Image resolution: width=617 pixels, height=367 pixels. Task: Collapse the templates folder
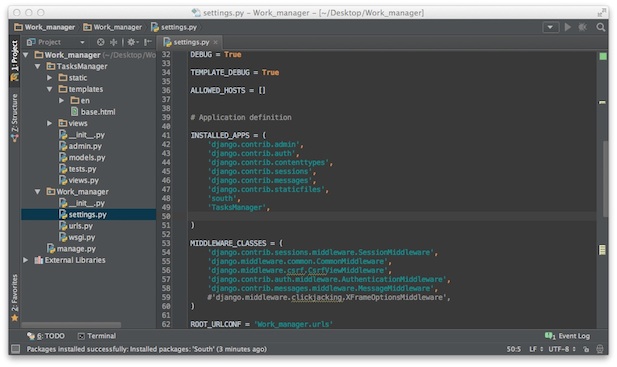pyautogui.click(x=50, y=89)
